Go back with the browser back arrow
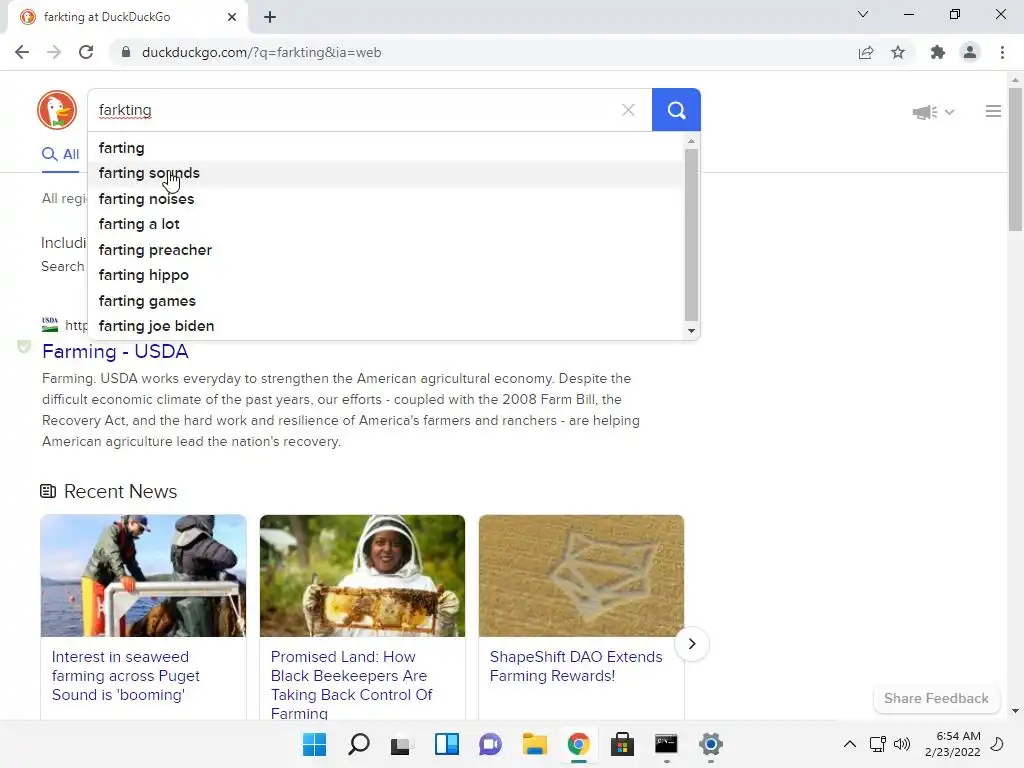 [x=22, y=52]
